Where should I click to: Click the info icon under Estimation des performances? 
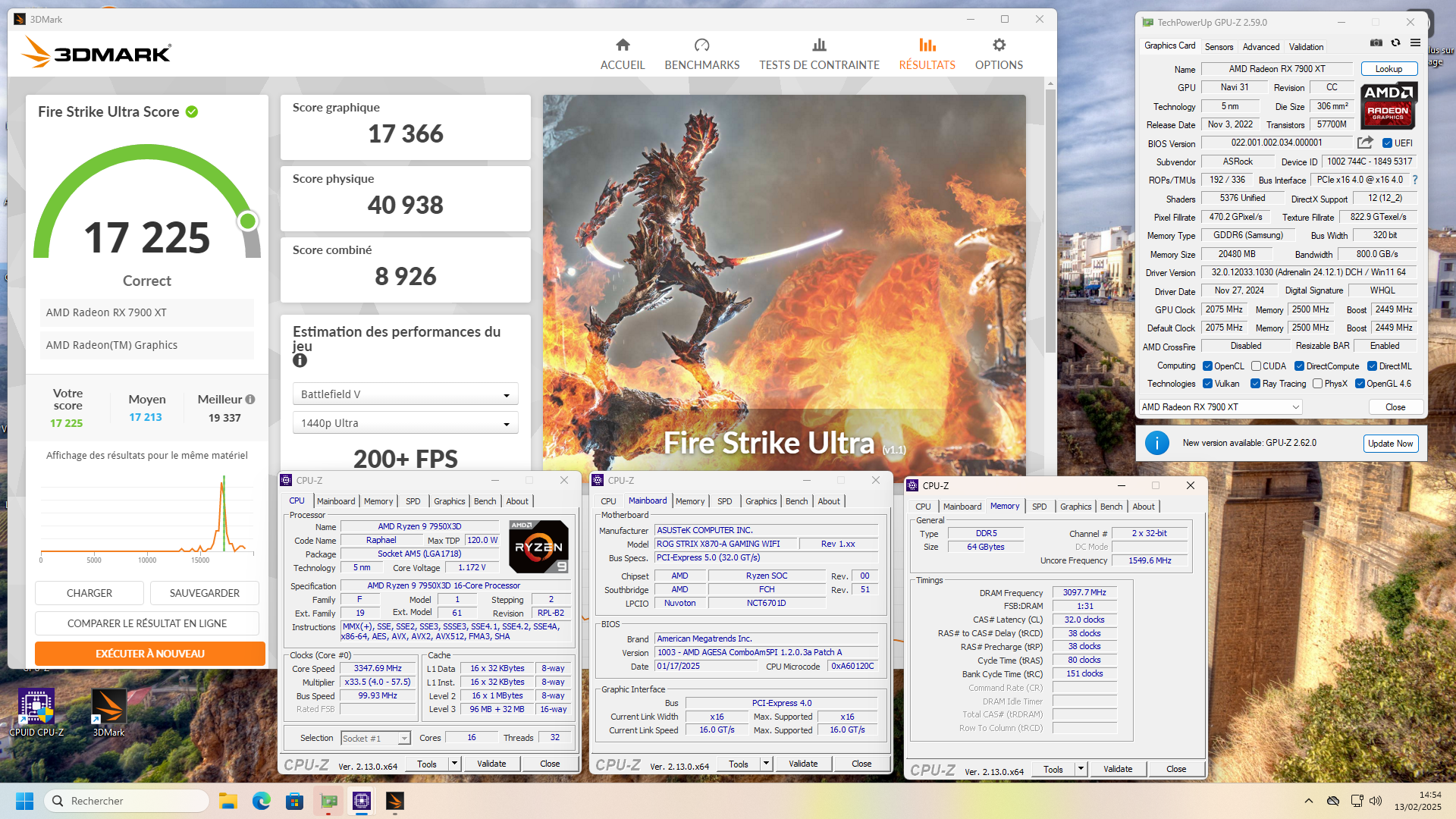pyautogui.click(x=300, y=361)
